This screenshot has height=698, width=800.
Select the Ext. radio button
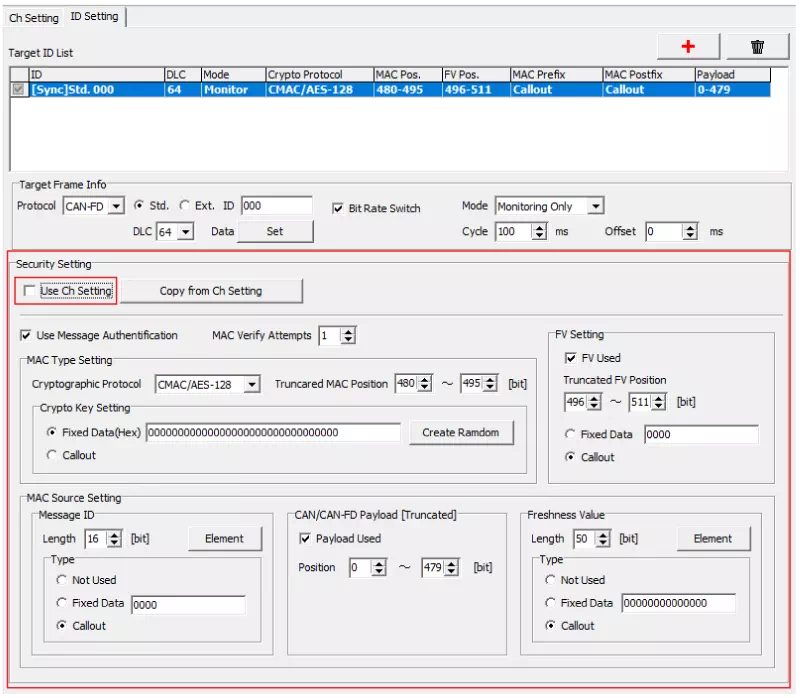(184, 206)
